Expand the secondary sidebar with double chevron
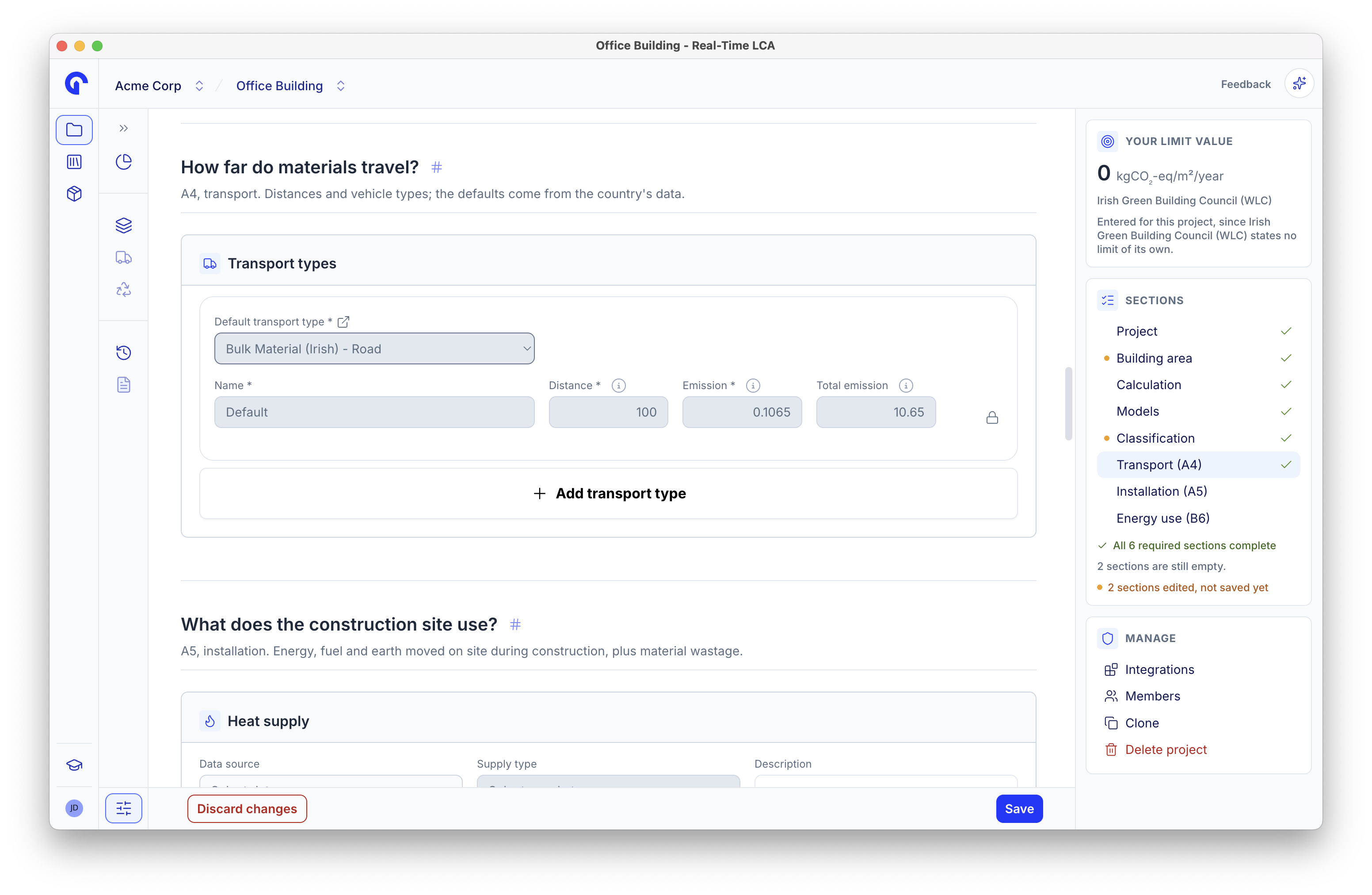 [123, 129]
